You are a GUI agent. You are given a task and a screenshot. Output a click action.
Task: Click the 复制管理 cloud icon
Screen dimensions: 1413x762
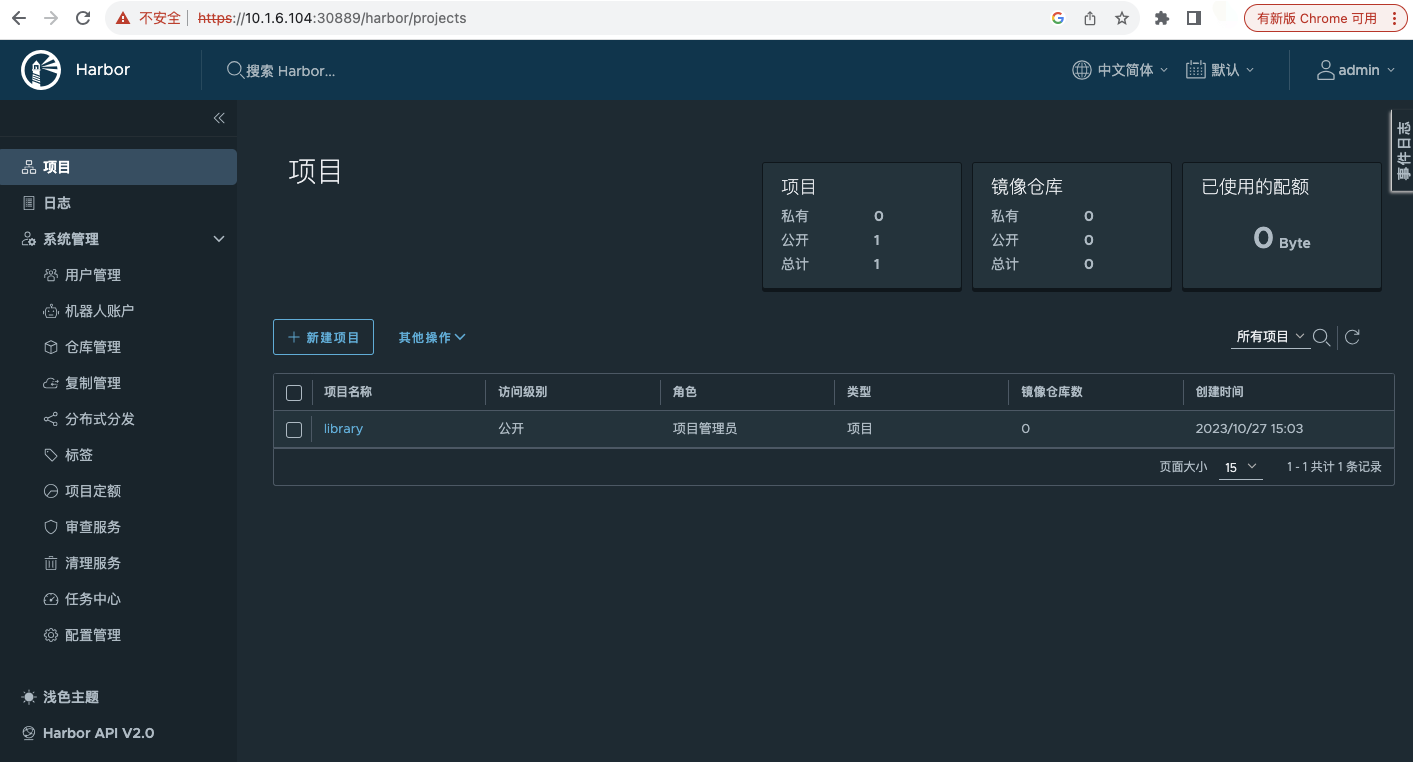click(51, 383)
